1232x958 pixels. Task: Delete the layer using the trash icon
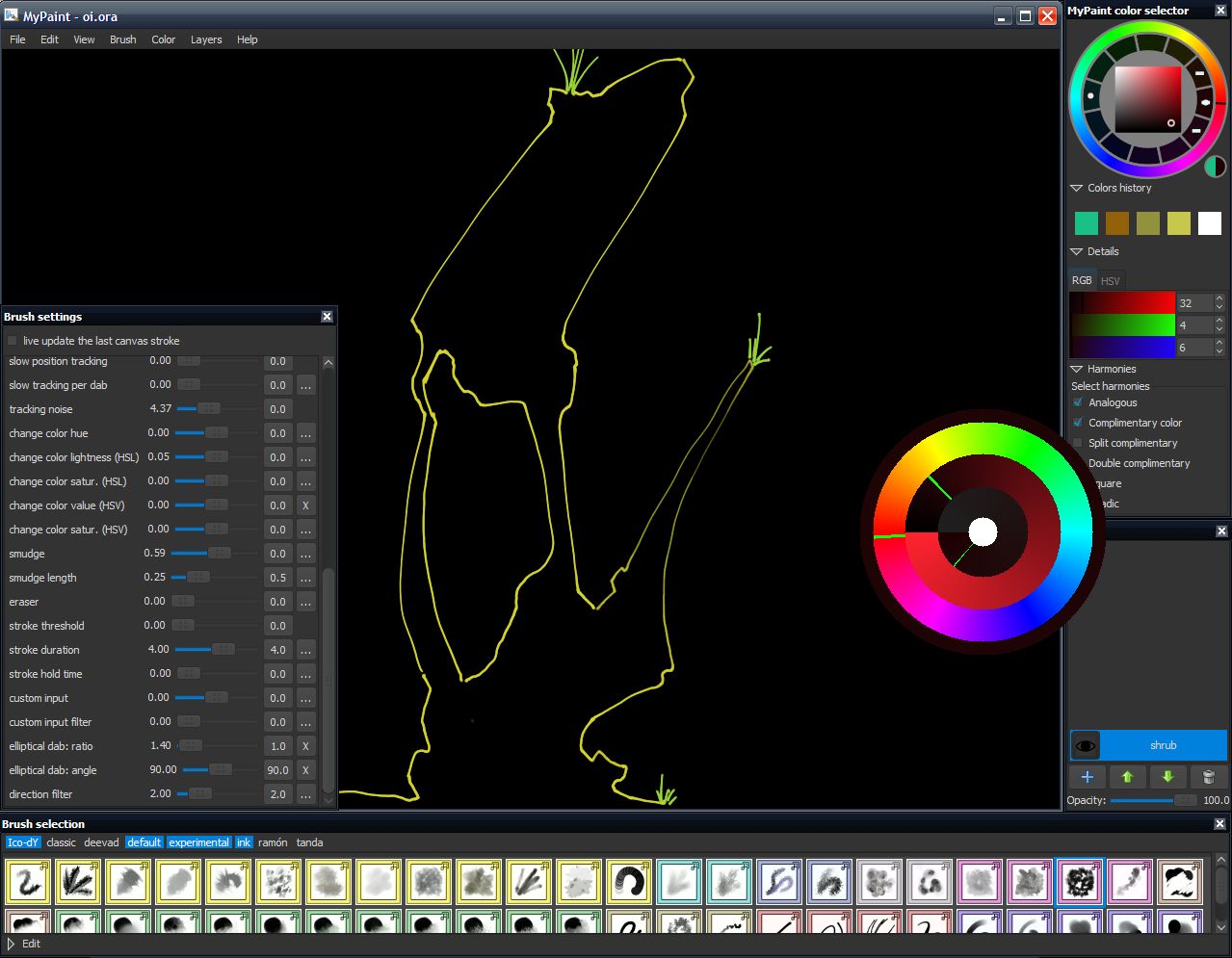pos(1208,777)
